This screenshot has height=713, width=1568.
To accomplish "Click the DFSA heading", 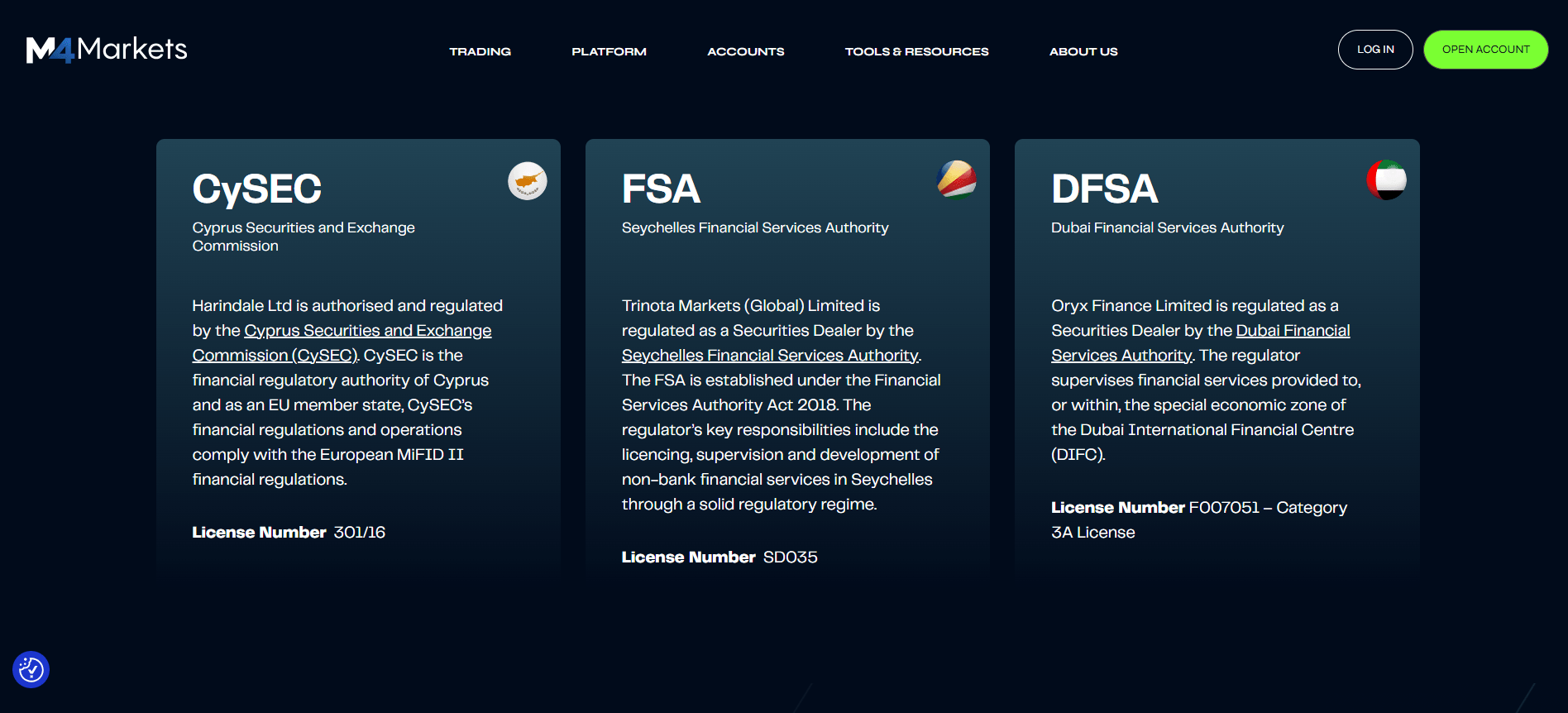I will click(1104, 189).
